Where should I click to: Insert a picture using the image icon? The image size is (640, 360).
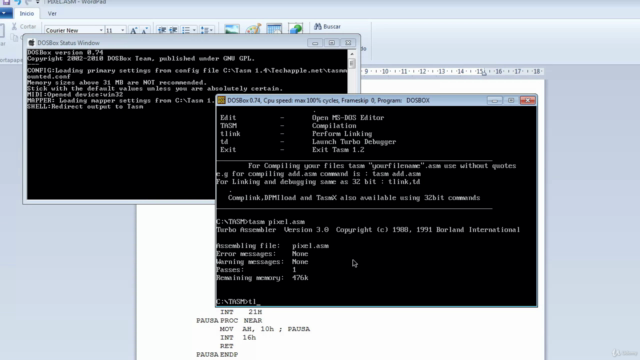click(232, 29)
